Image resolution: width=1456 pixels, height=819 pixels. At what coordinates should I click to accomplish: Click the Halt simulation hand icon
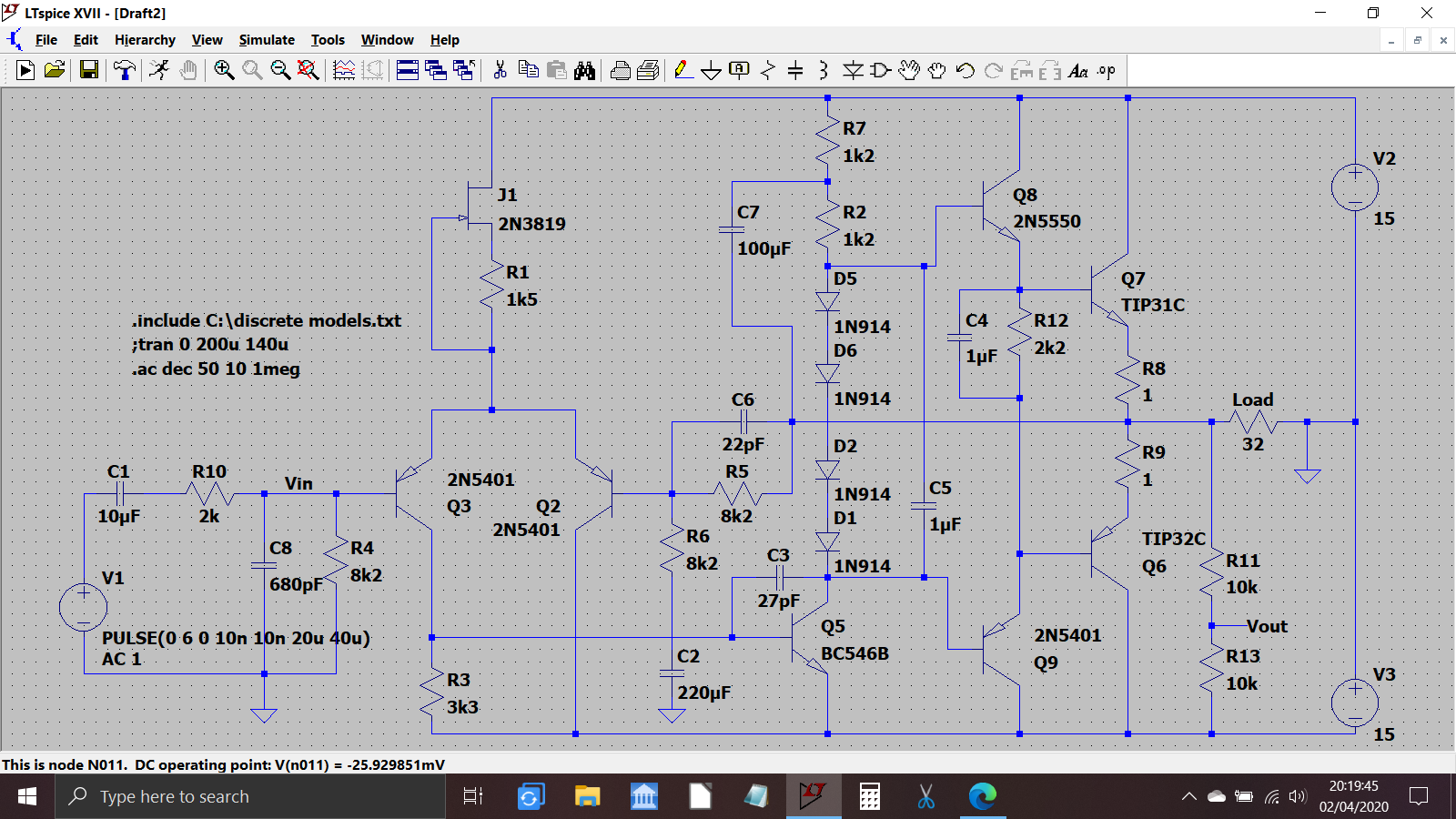point(188,70)
